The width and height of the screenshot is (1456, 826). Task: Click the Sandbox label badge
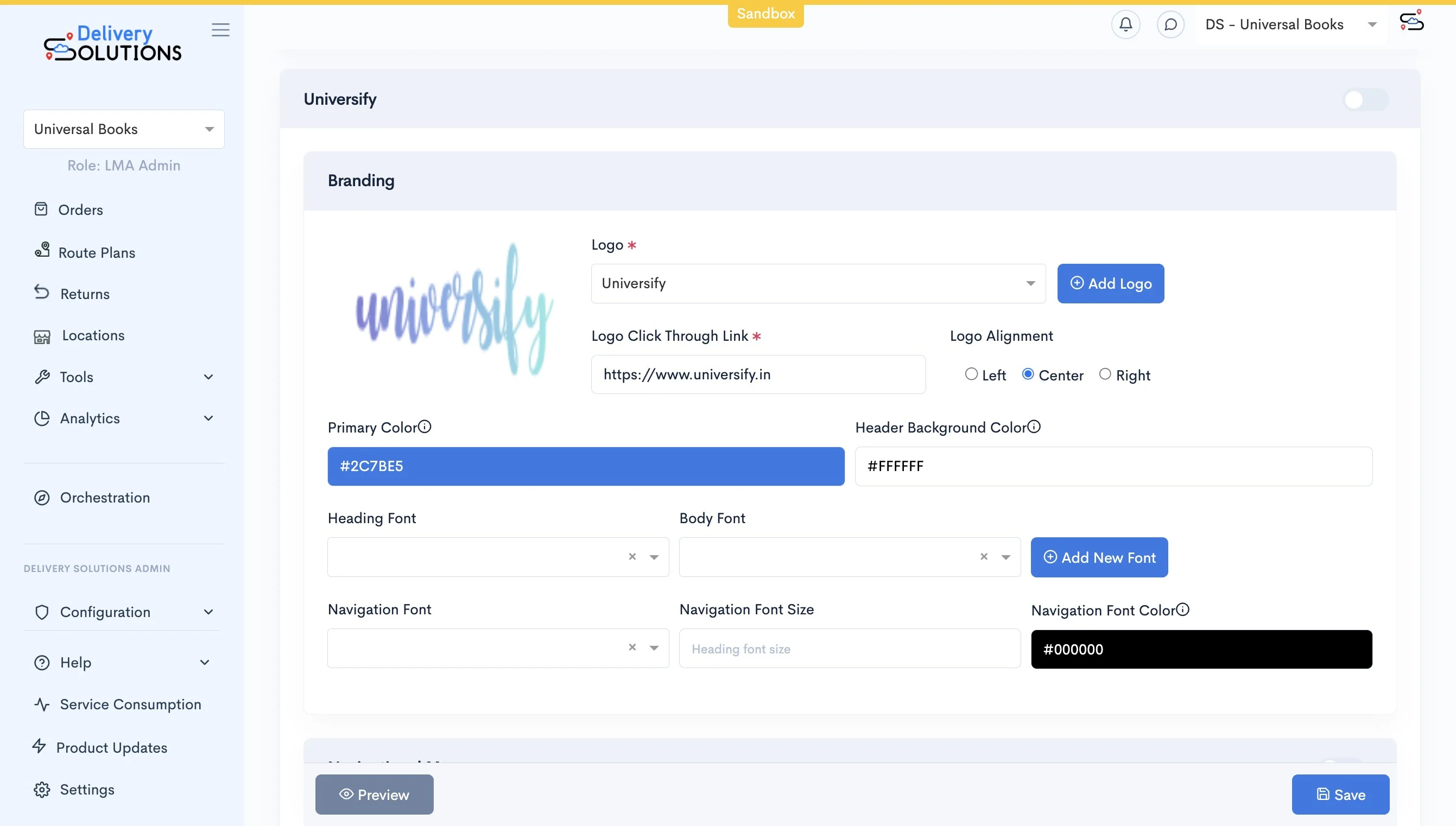(x=765, y=14)
